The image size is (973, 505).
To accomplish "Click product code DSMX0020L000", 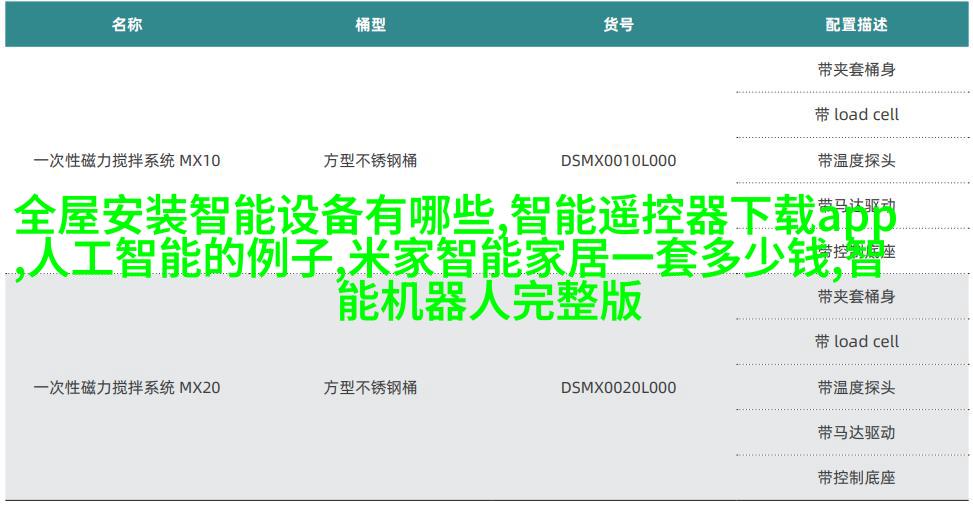I will click(x=618, y=388).
